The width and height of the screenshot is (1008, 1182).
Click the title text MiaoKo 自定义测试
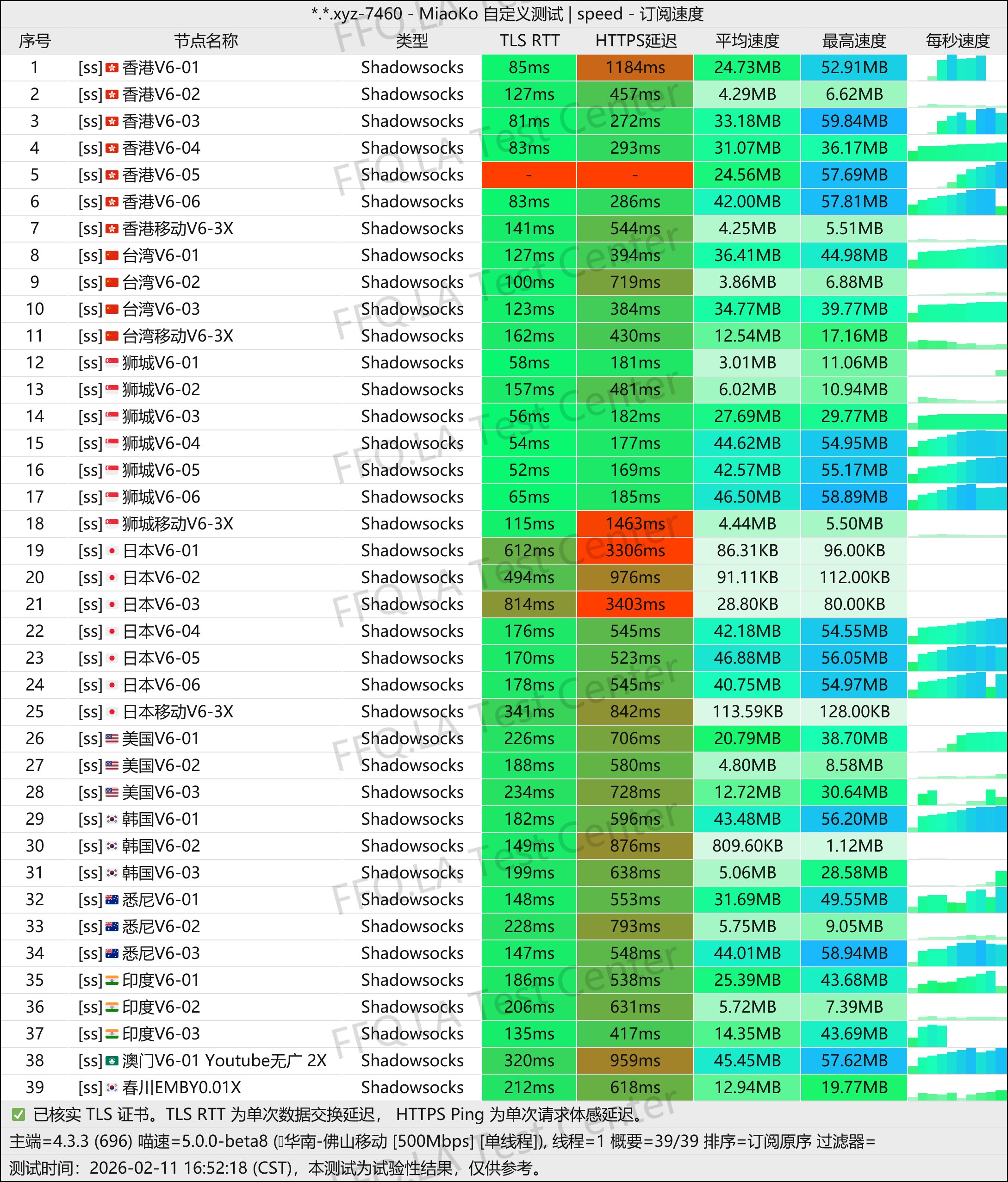coord(491,14)
